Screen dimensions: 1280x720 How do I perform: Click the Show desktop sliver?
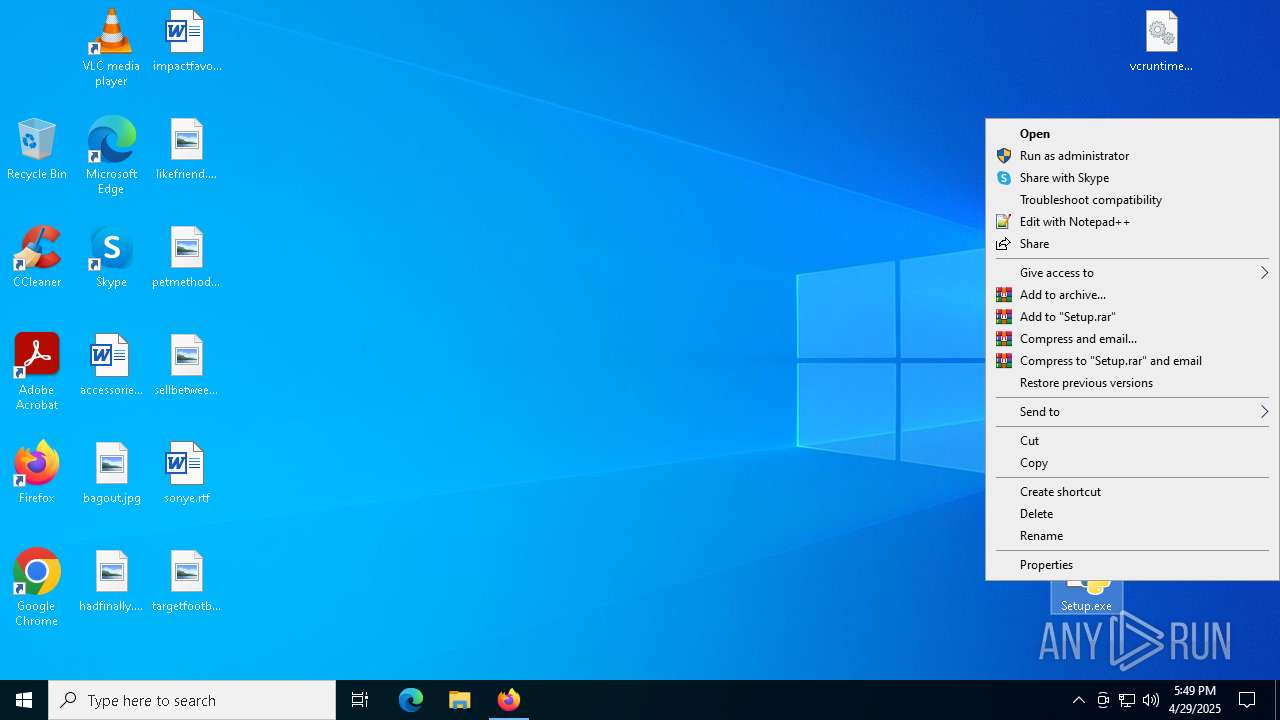1277,700
